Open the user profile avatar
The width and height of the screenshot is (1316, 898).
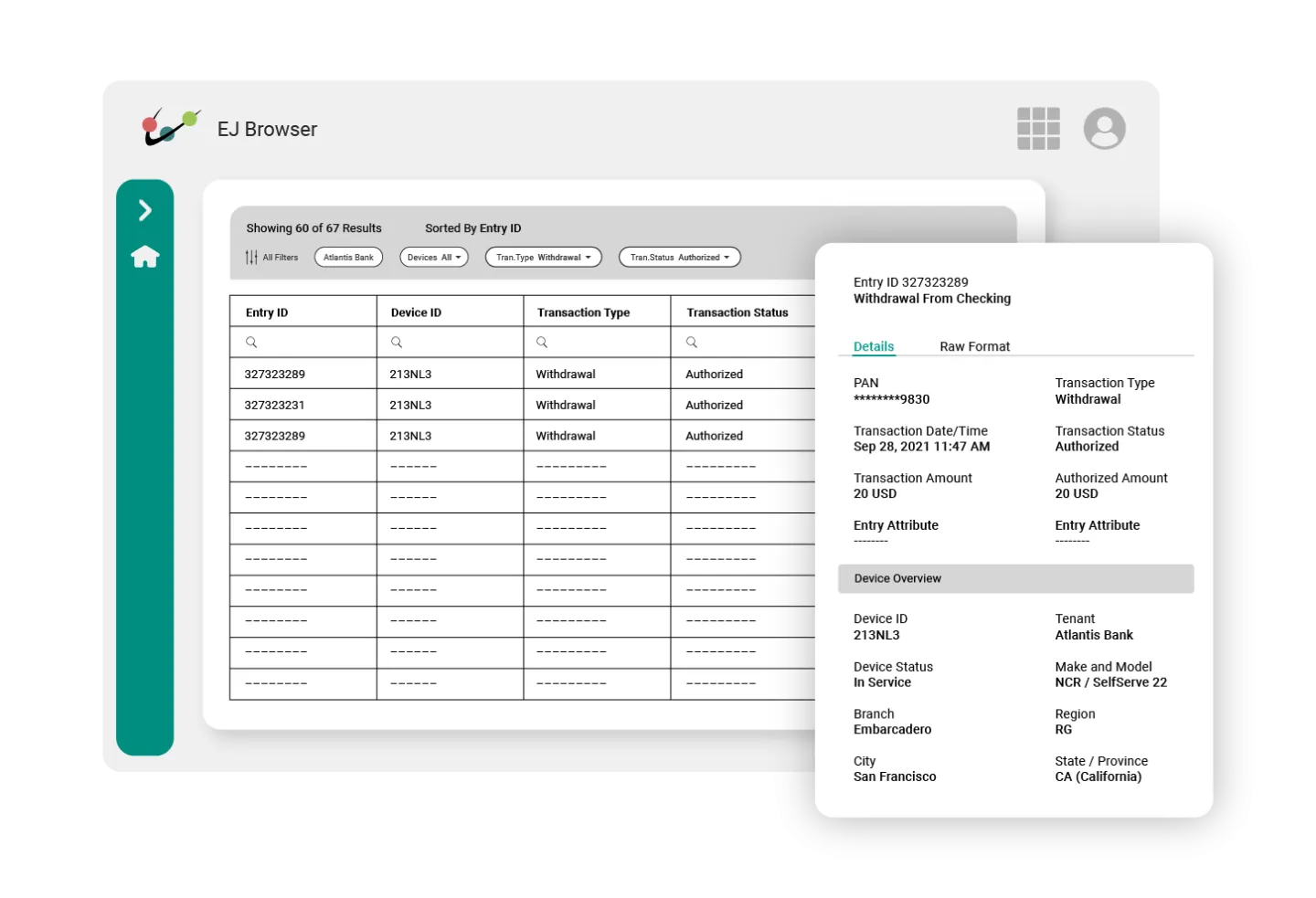tap(1104, 129)
